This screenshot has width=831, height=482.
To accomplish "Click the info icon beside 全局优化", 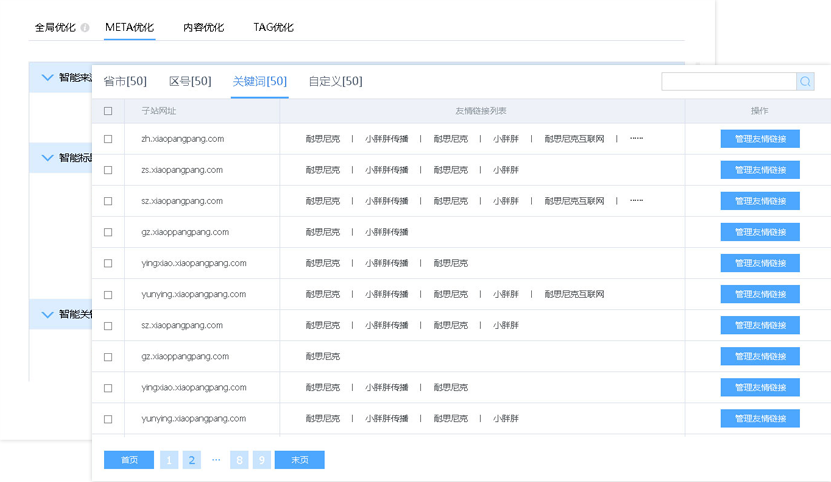I will [x=85, y=28].
